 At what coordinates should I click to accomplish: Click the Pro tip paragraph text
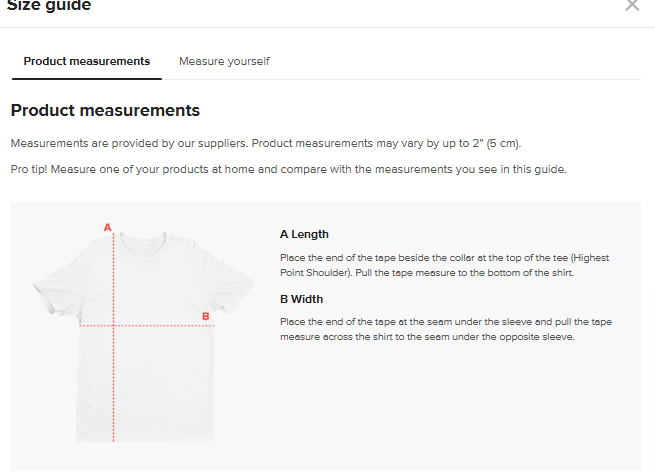288,169
